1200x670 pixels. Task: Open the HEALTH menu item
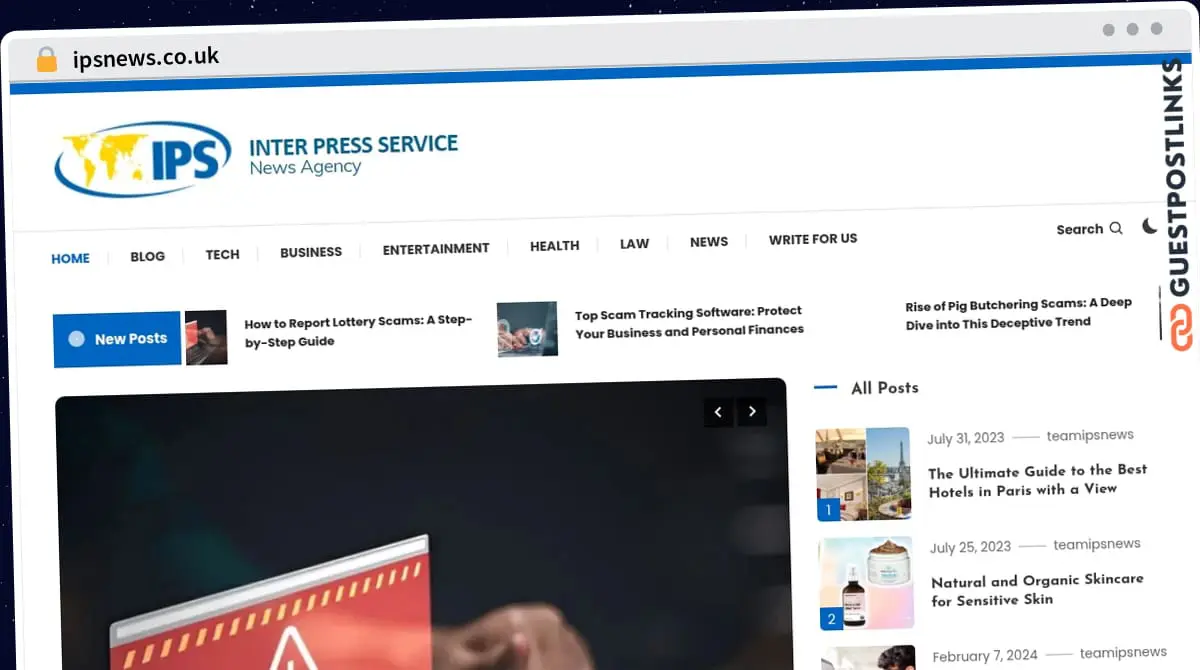(x=554, y=245)
